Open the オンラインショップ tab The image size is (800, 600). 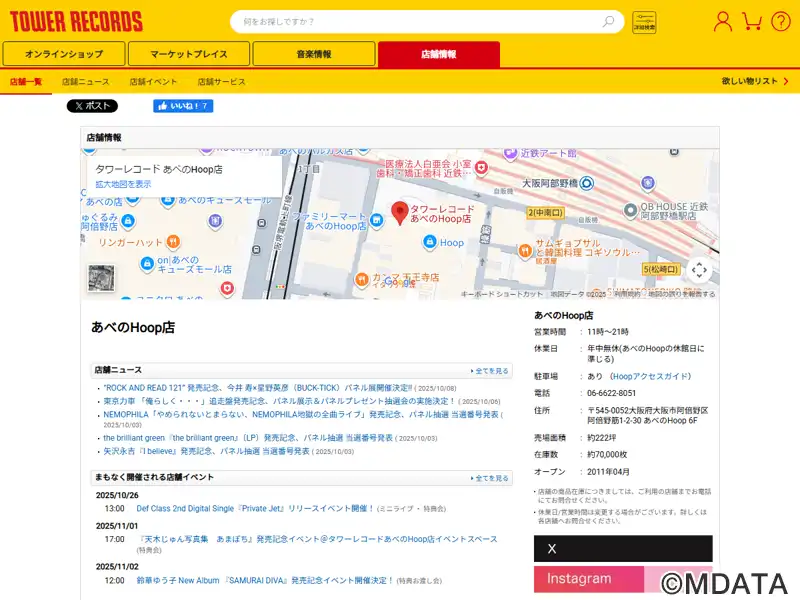click(x=64, y=54)
